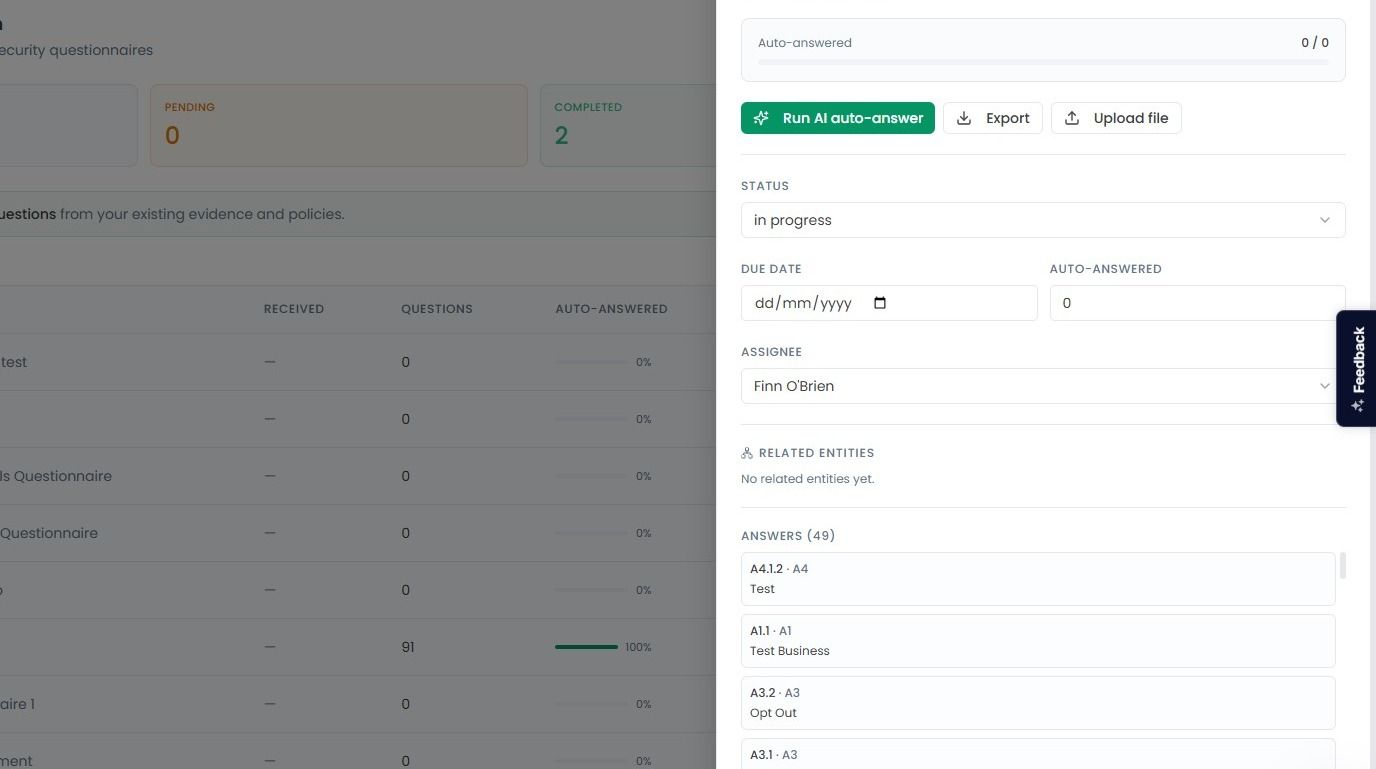Image resolution: width=1376 pixels, height=769 pixels.
Task: Click the Status dropdown chevron arrow
Action: (x=1325, y=220)
